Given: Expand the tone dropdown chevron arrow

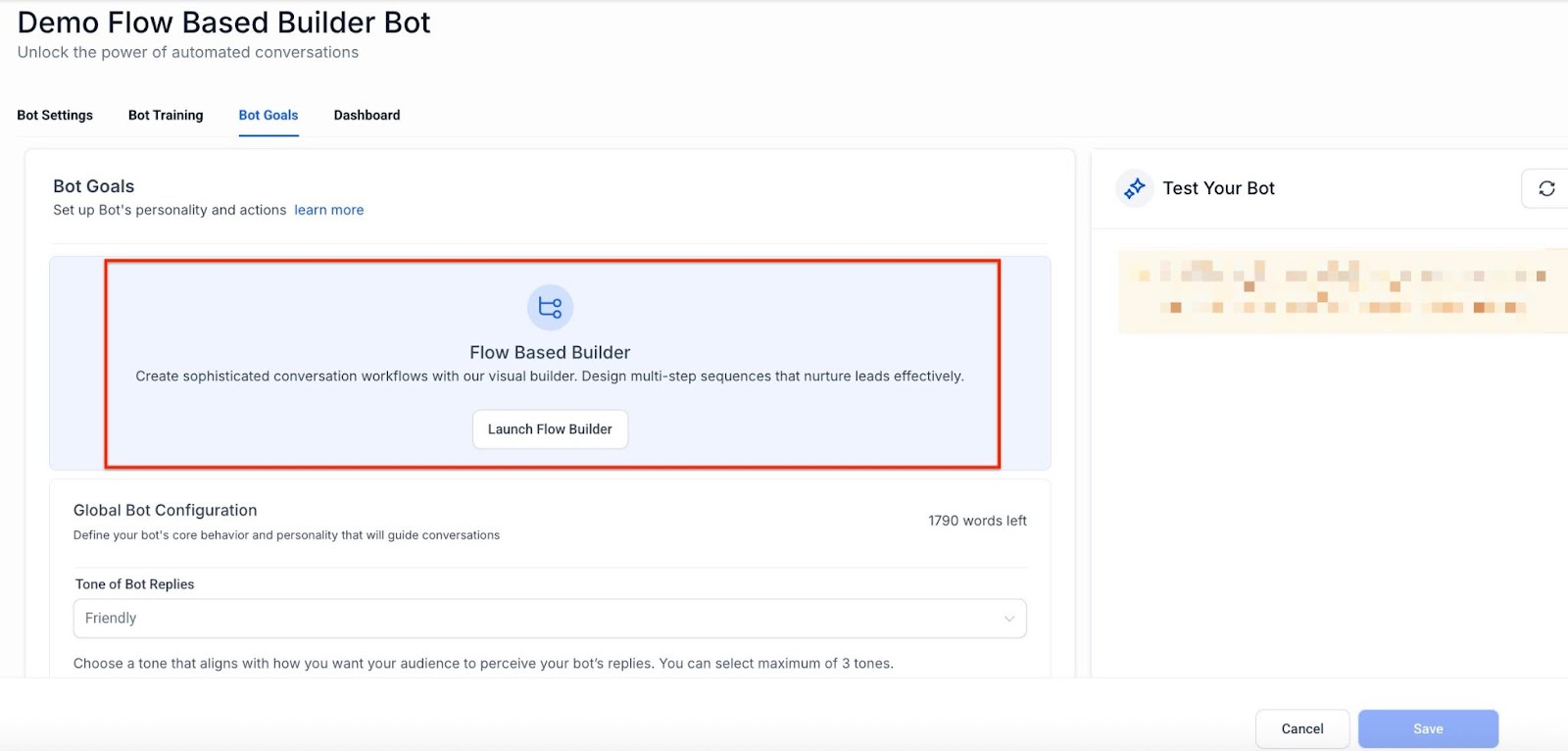Looking at the screenshot, I should (1008, 619).
